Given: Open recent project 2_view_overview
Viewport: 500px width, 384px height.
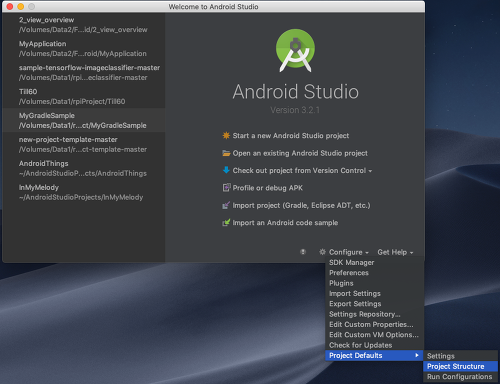Looking at the screenshot, I should (84, 25).
